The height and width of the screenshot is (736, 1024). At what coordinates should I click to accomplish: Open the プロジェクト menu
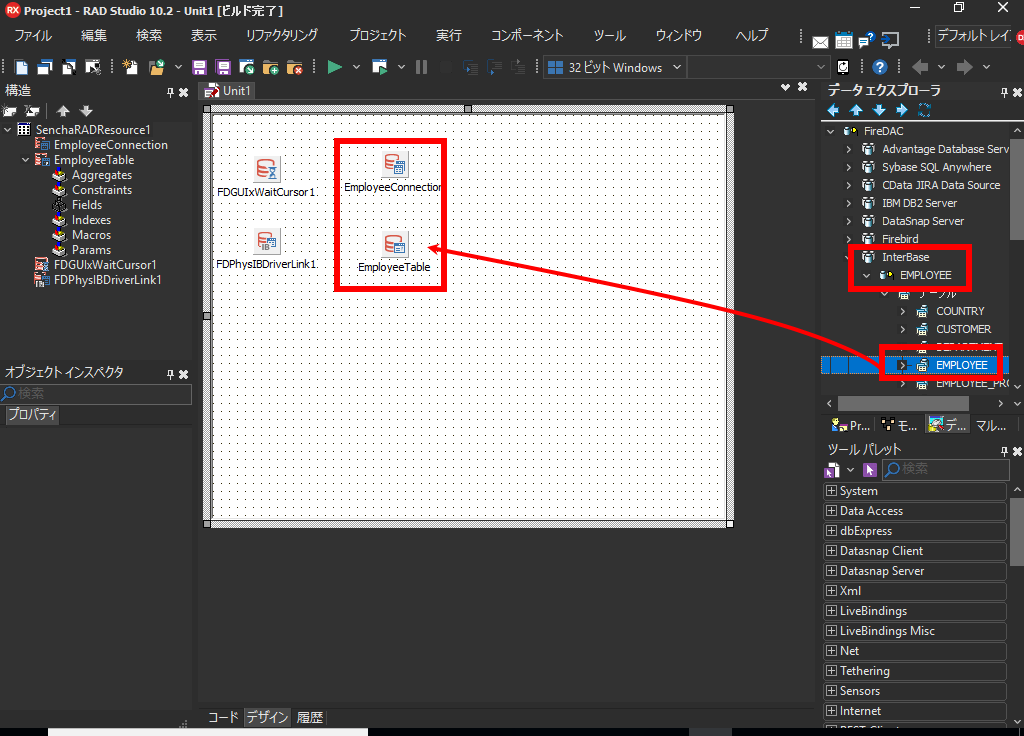(377, 35)
